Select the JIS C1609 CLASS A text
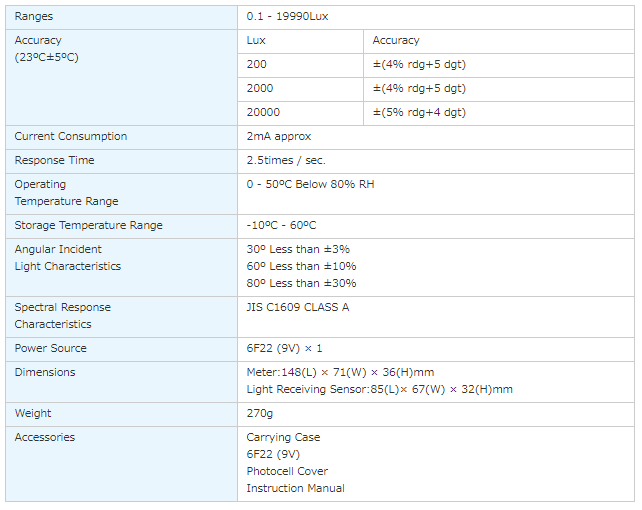The image size is (642, 510). [x=298, y=308]
